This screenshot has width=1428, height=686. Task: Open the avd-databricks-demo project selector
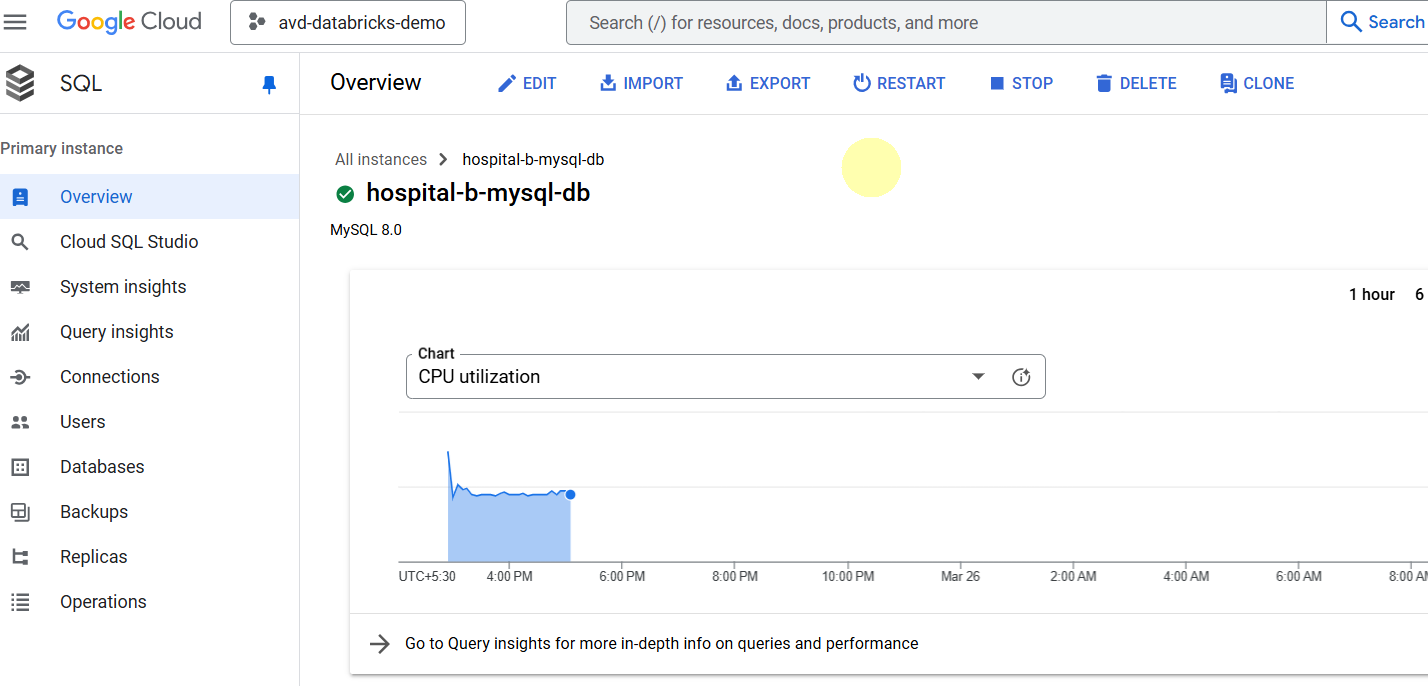pyautogui.click(x=347, y=23)
